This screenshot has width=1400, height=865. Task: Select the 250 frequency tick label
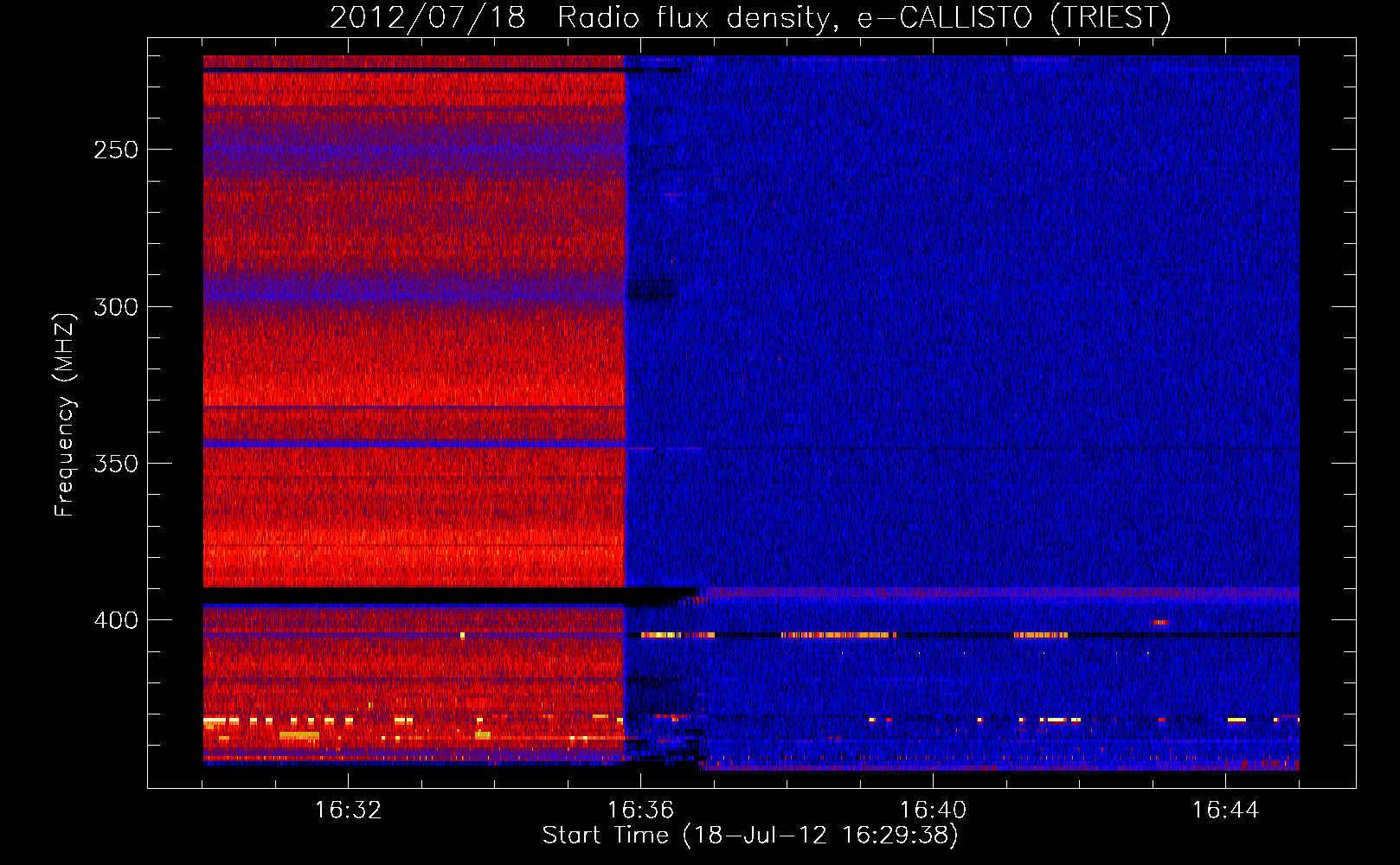(116, 150)
